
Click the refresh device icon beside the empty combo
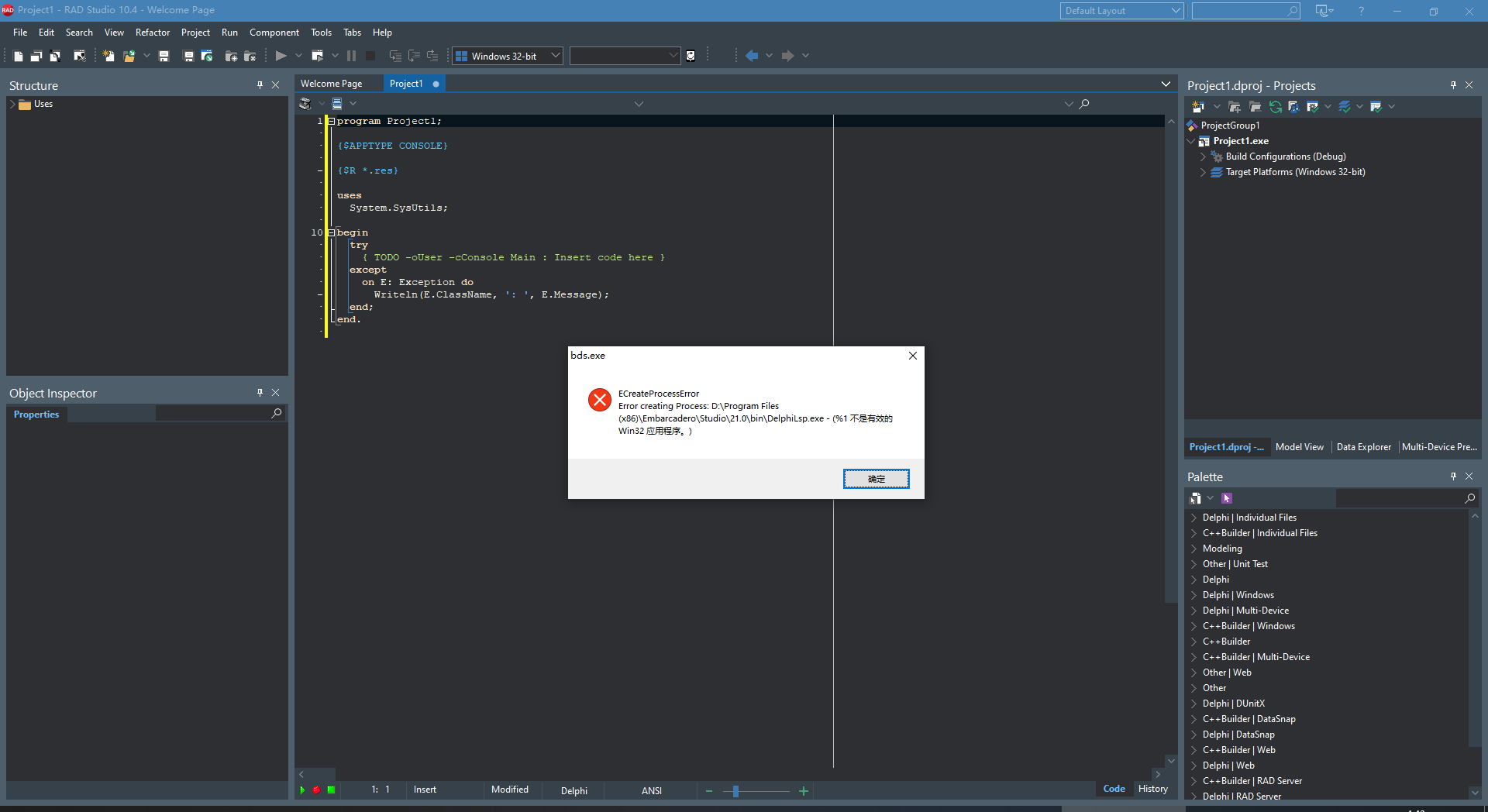pyautogui.click(x=691, y=56)
